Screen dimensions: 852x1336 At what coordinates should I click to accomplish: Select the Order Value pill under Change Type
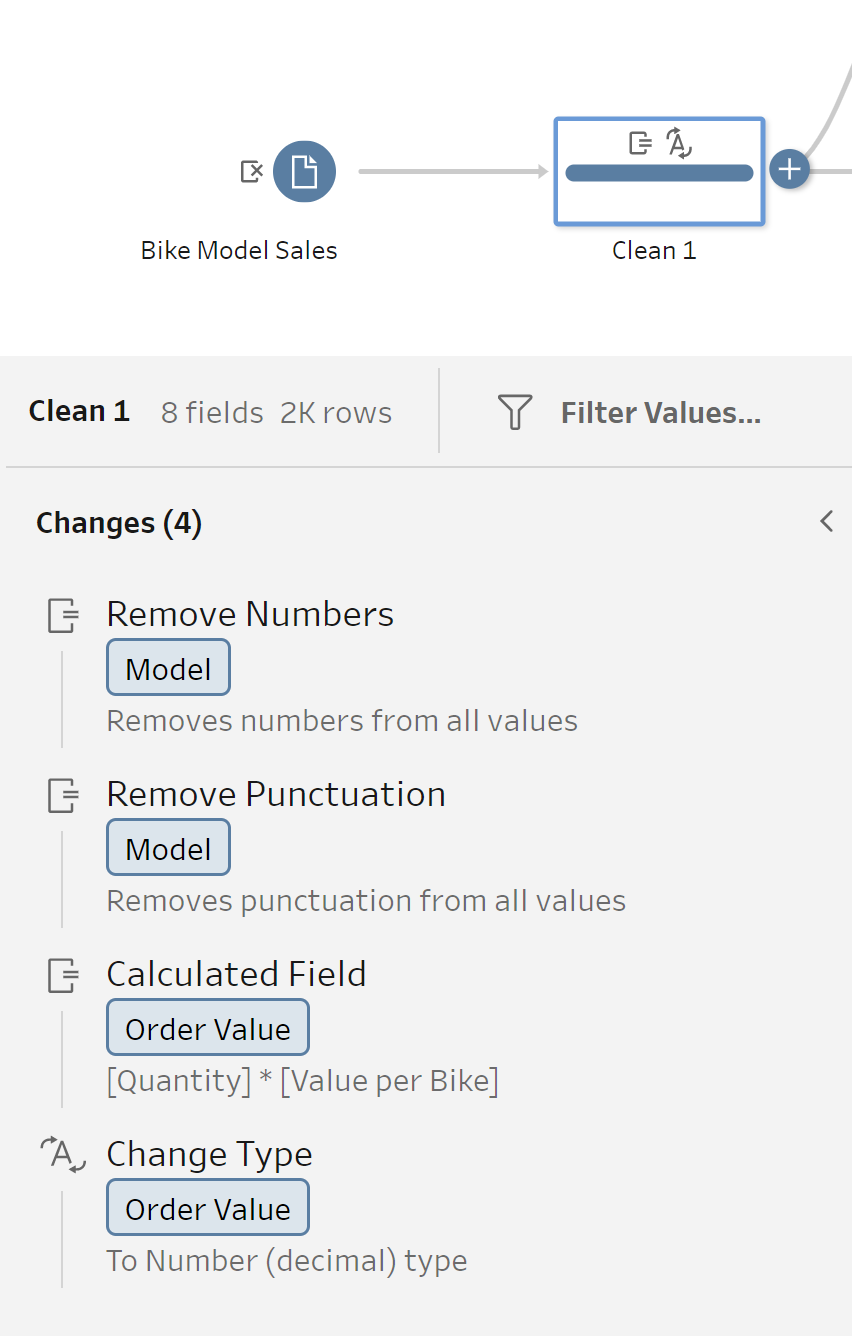(x=207, y=1207)
